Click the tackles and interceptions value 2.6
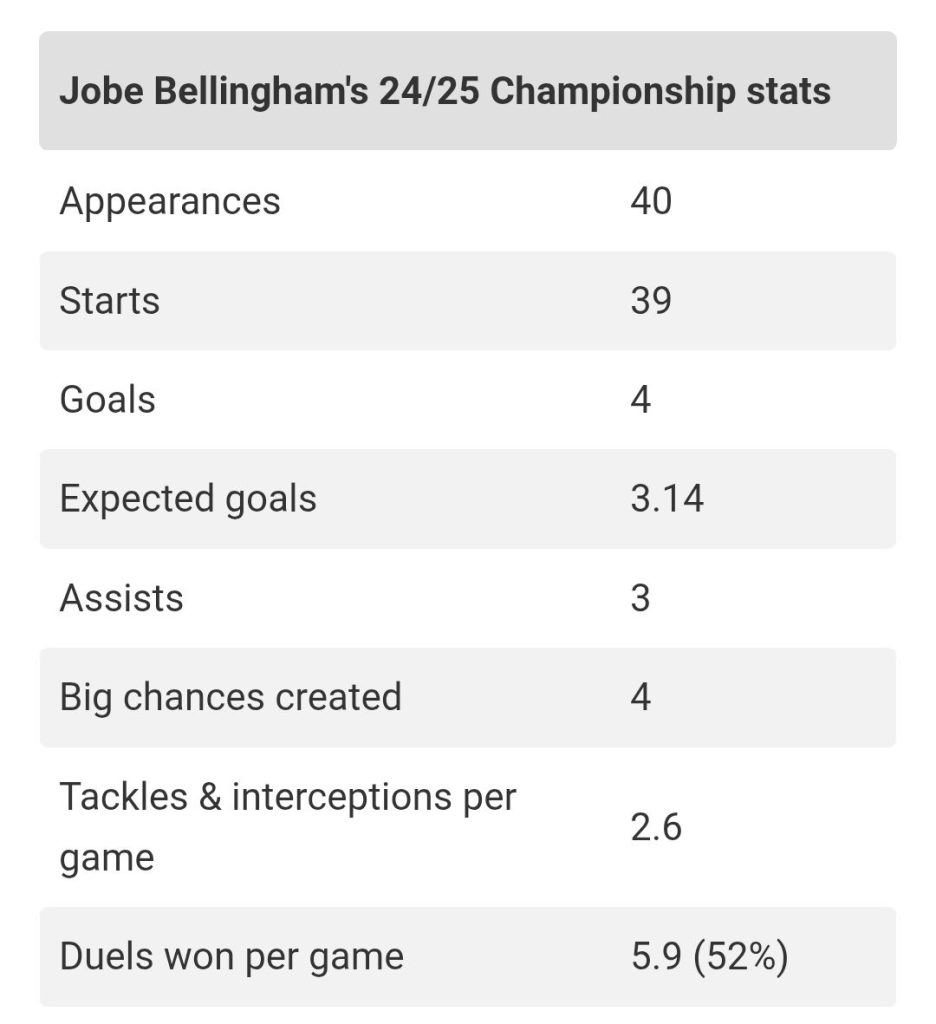 pos(656,827)
